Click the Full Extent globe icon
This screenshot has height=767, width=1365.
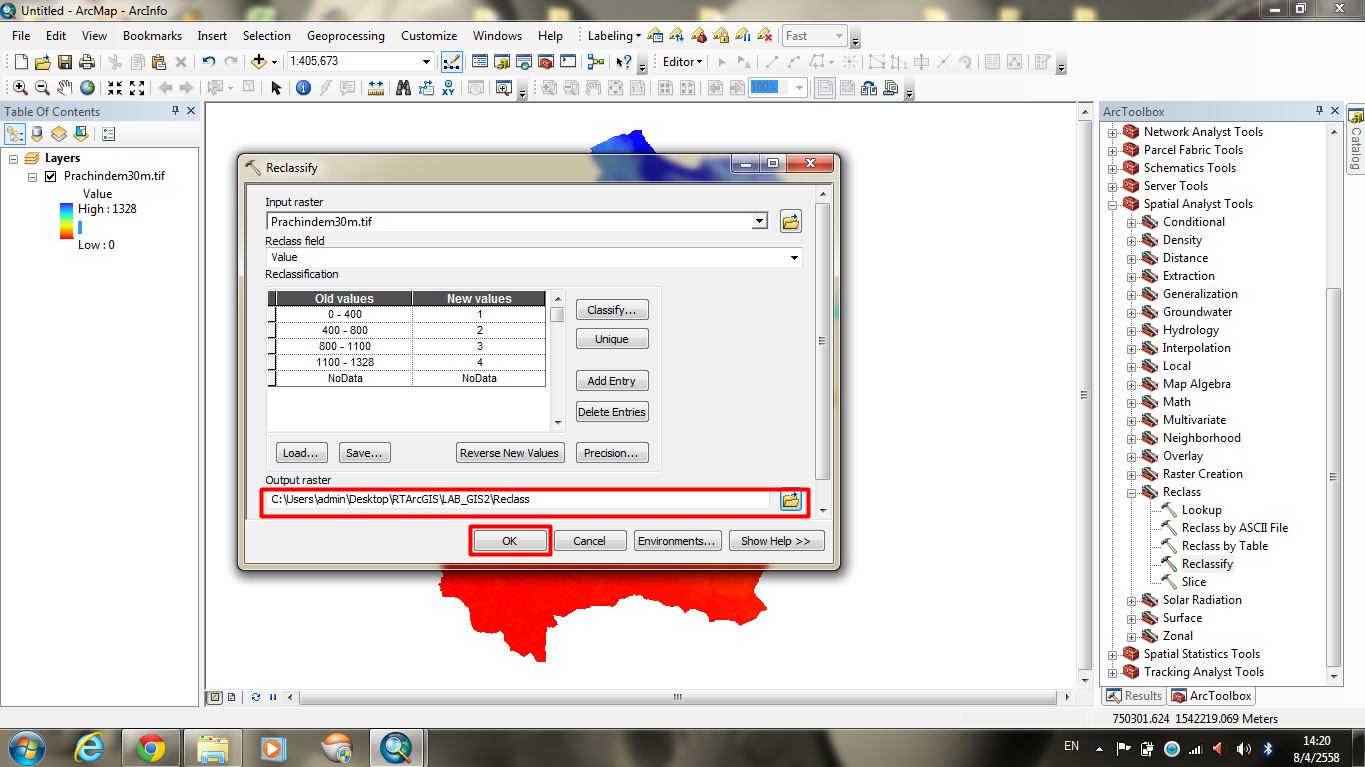click(x=87, y=88)
